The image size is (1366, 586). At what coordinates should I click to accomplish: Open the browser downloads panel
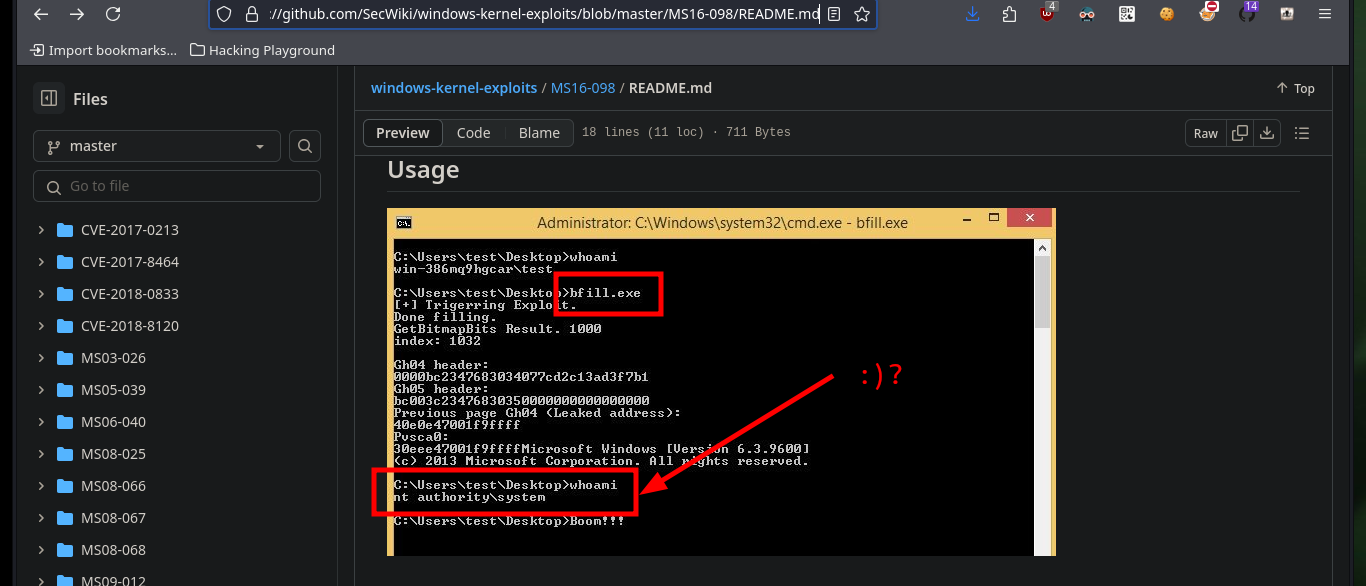point(972,14)
